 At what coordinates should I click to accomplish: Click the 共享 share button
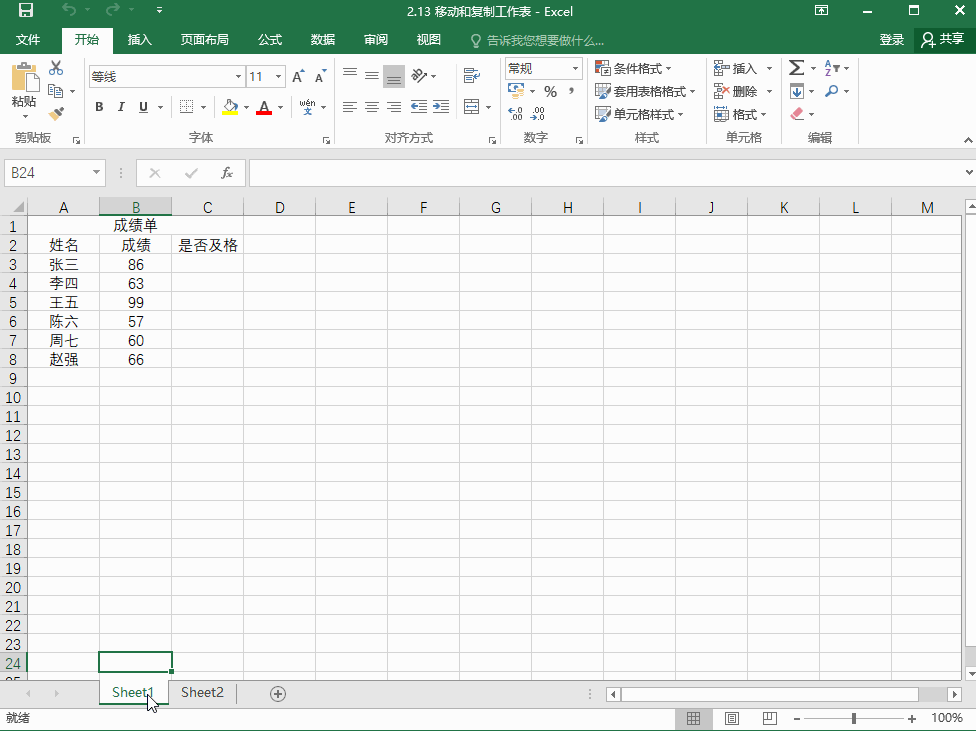[x=944, y=40]
